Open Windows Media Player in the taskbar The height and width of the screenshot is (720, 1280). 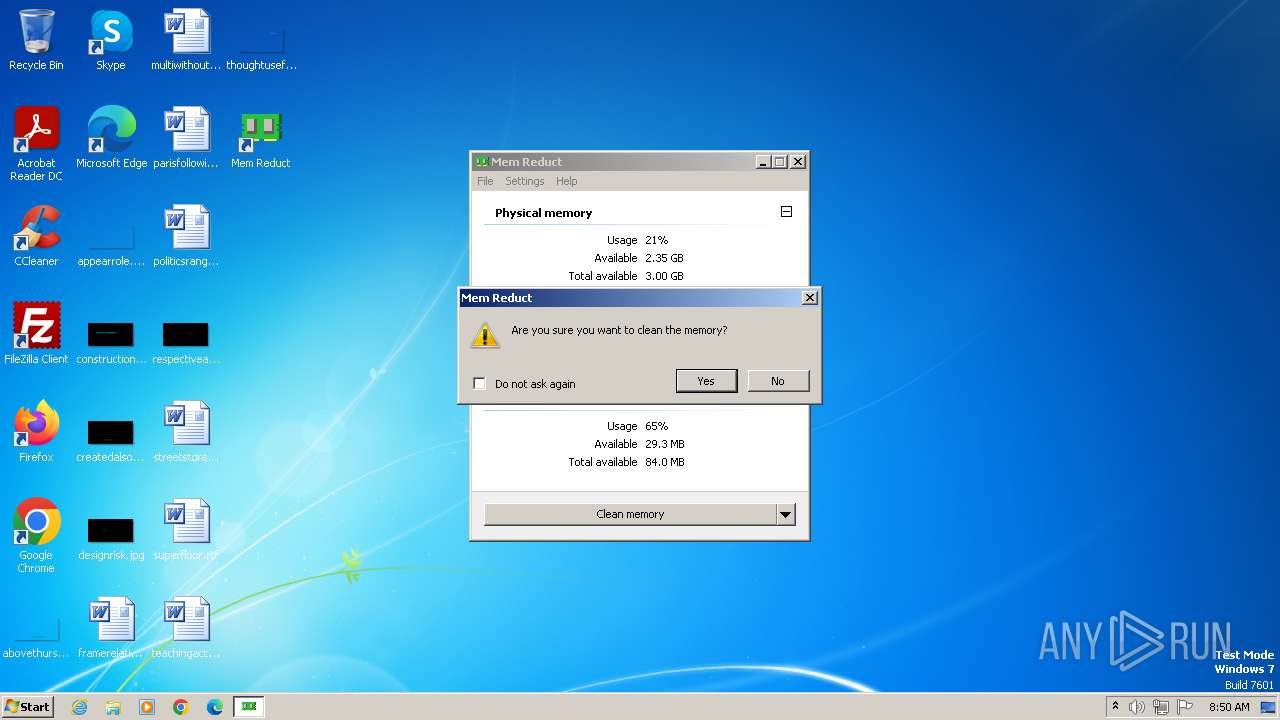[x=147, y=707]
